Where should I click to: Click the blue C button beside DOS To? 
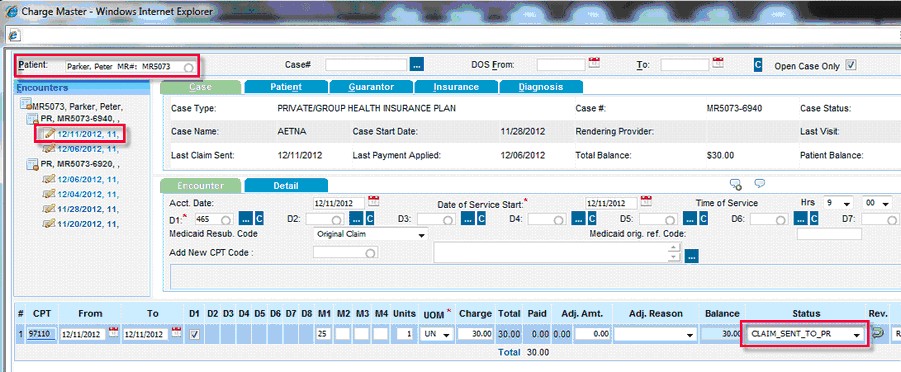[x=758, y=64]
